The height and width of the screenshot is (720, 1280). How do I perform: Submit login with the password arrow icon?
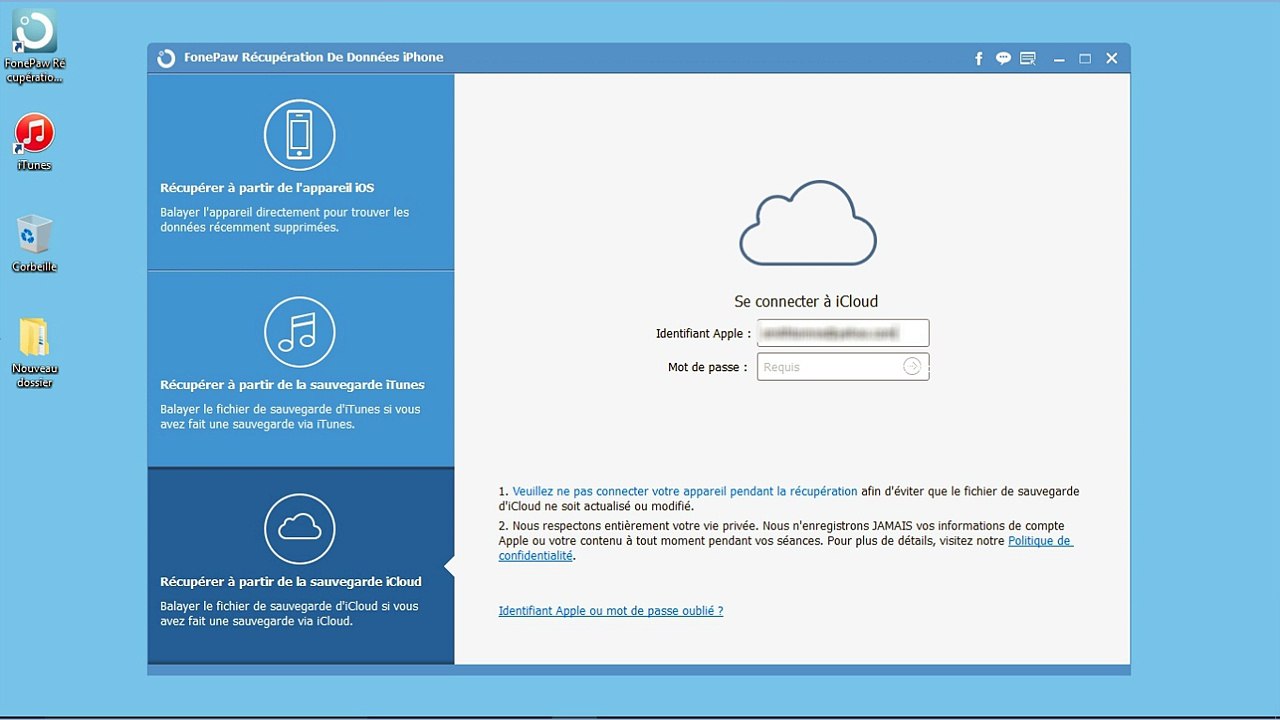coord(912,367)
